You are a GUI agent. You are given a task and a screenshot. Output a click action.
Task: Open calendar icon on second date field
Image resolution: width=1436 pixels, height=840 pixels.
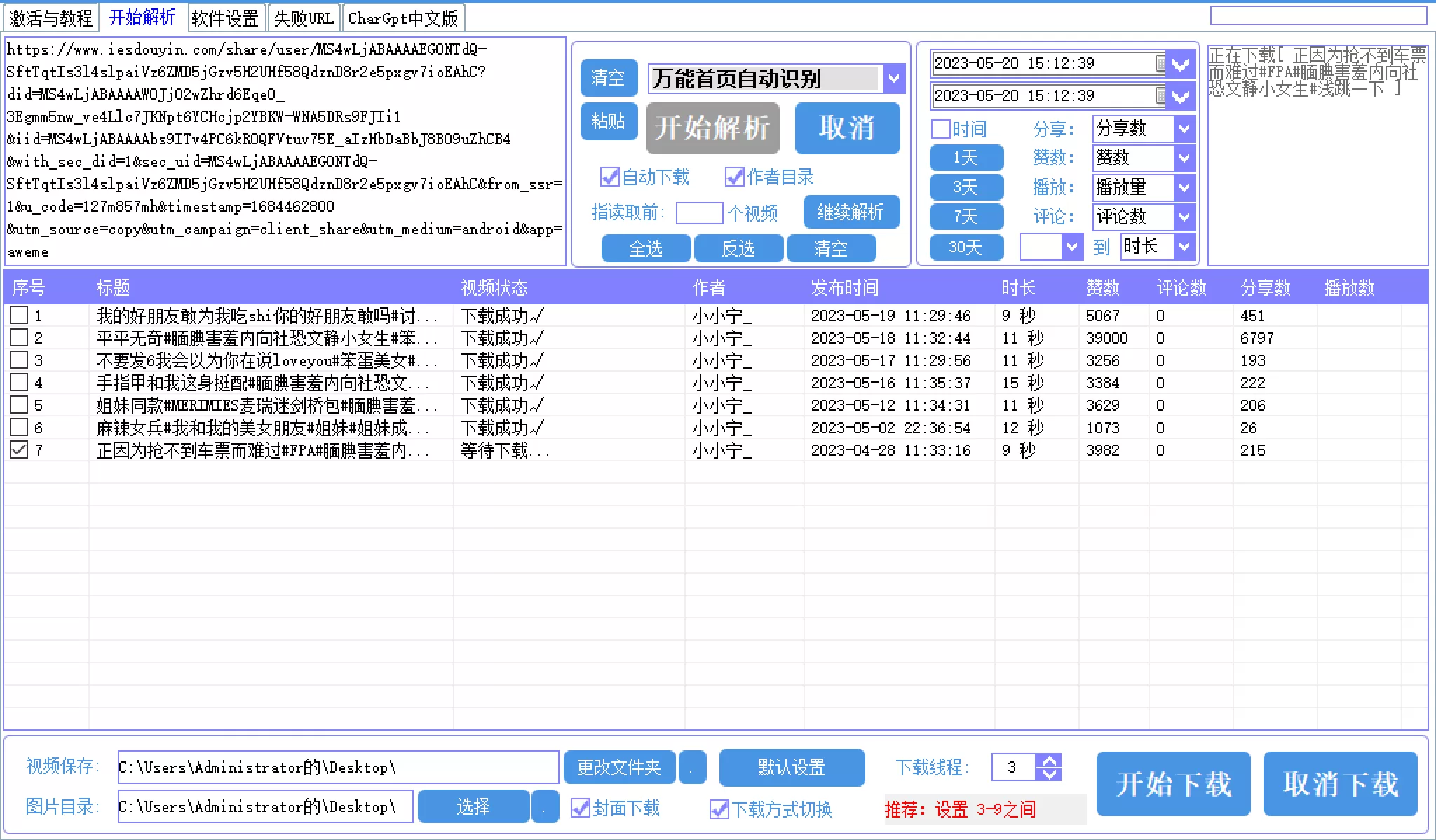coord(1161,95)
